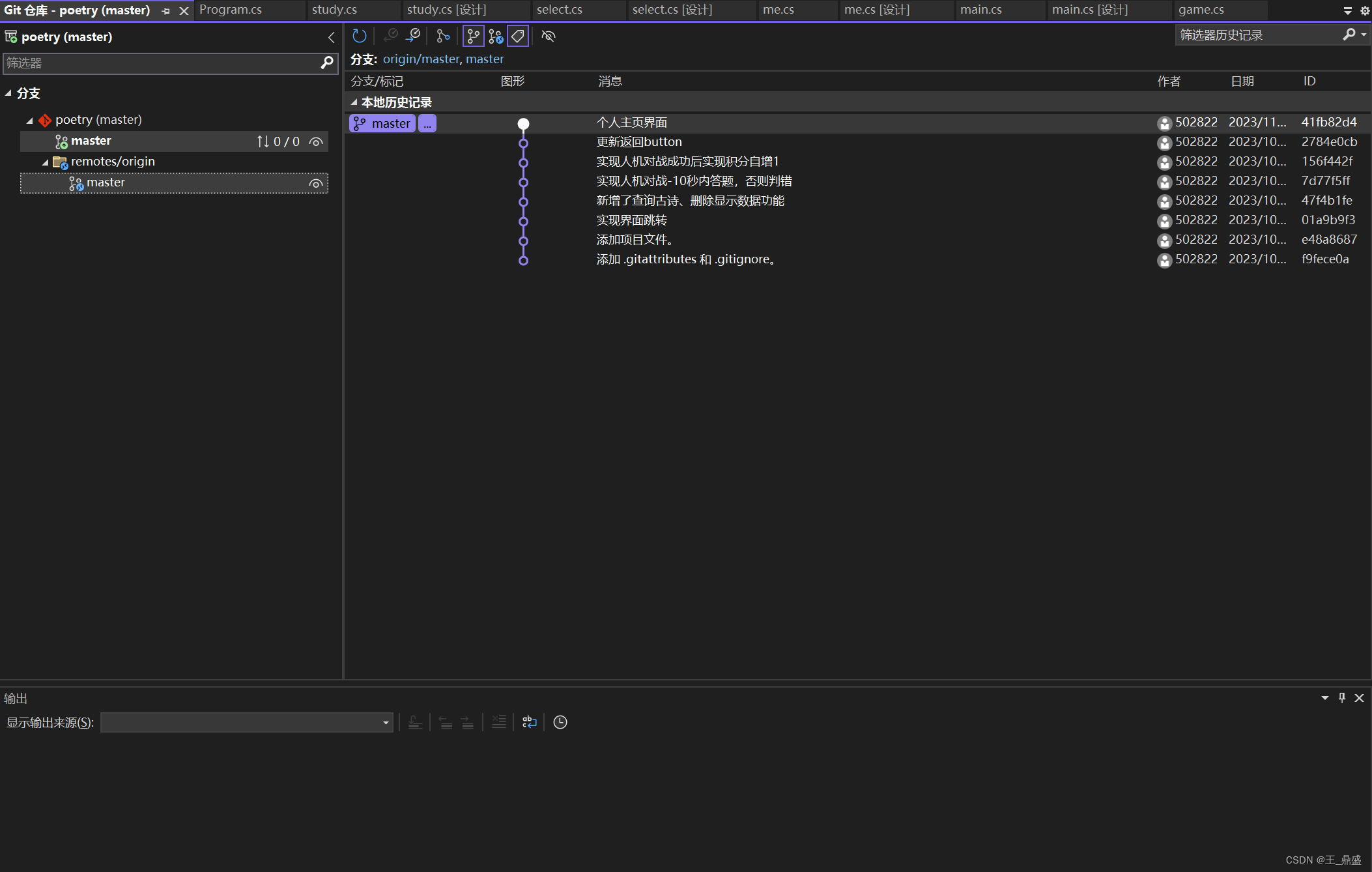Toggle eye icon on remote master branch
The width and height of the screenshot is (1372, 872).
316,183
